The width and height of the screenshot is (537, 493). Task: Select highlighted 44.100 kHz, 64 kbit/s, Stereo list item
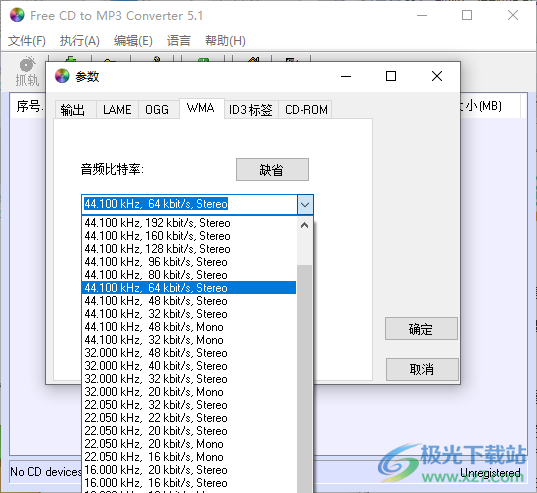click(x=189, y=288)
